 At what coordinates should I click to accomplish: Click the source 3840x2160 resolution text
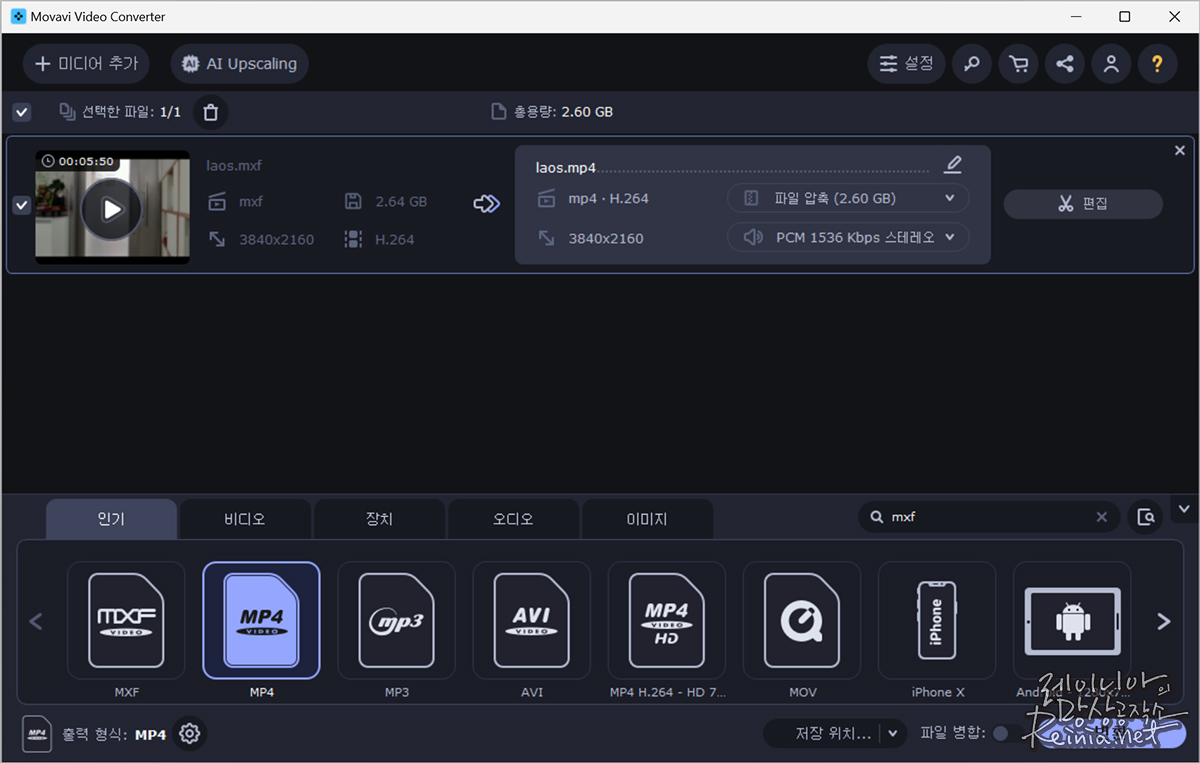pyautogui.click(x=276, y=239)
